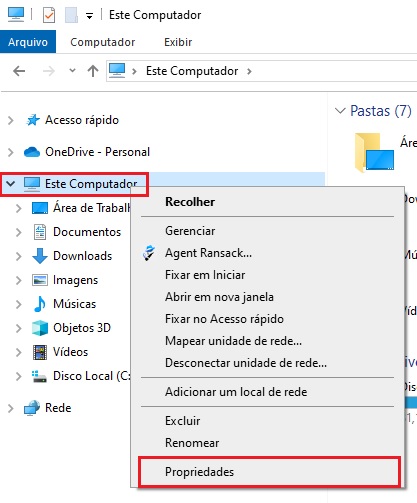The height and width of the screenshot is (503, 417).
Task: Expand the Disco Local (C:) node
Action: pyautogui.click(x=19, y=376)
